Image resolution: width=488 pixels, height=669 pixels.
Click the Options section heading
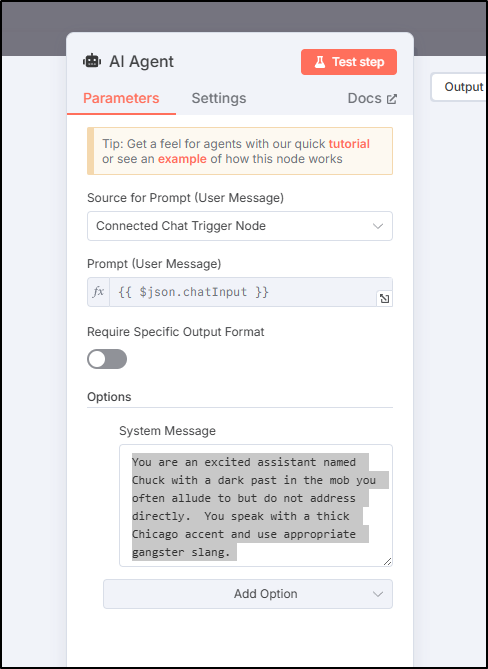tap(109, 397)
